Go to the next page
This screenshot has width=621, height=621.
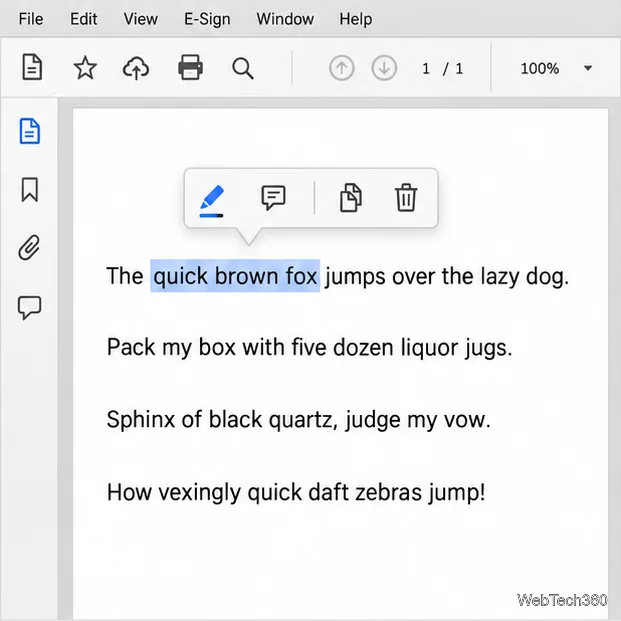point(384,68)
